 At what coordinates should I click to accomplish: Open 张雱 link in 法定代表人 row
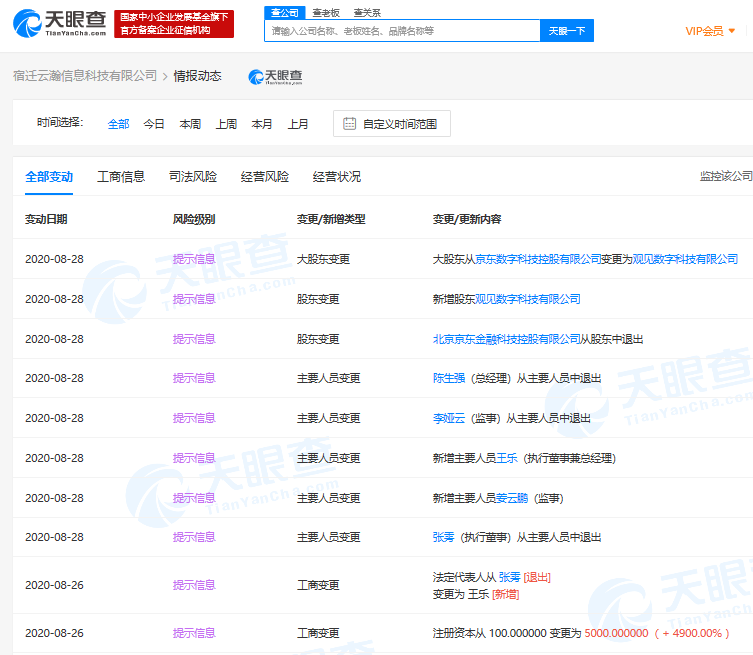pos(510,577)
